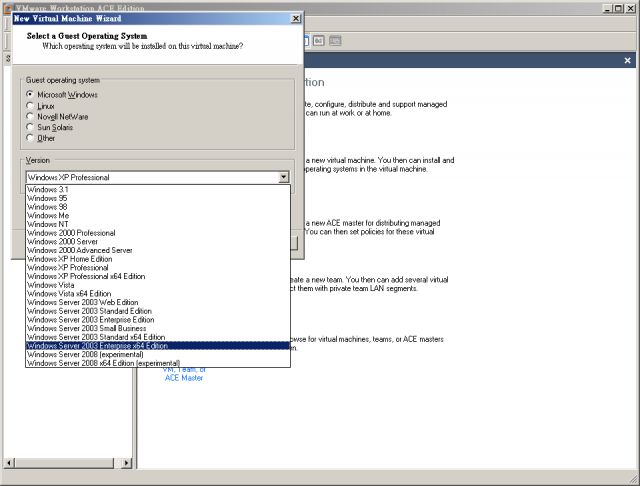Choose Windows 98 in the dropdown
This screenshot has width=640, height=486.
click(158, 207)
